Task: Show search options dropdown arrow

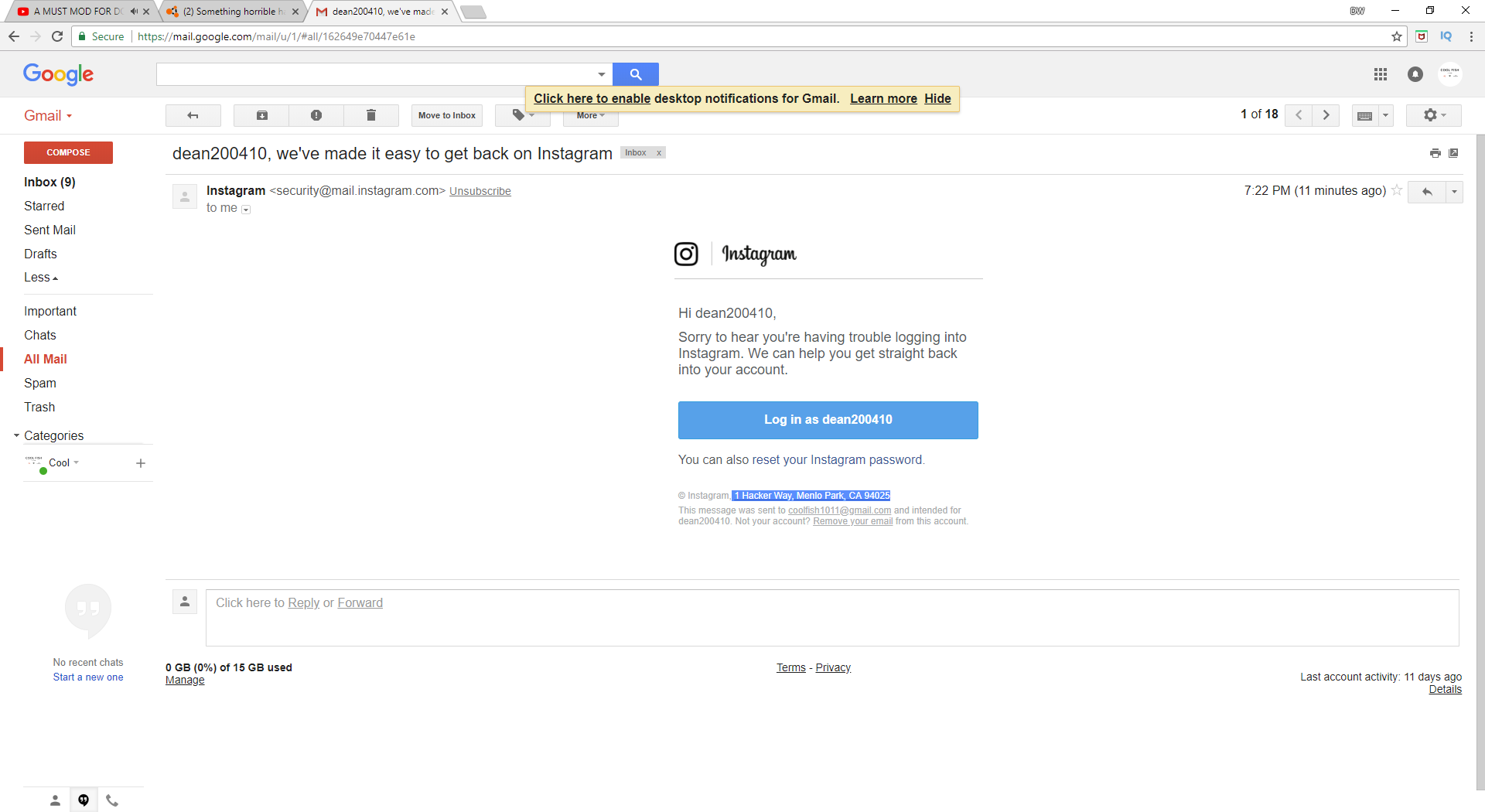Action: (602, 74)
